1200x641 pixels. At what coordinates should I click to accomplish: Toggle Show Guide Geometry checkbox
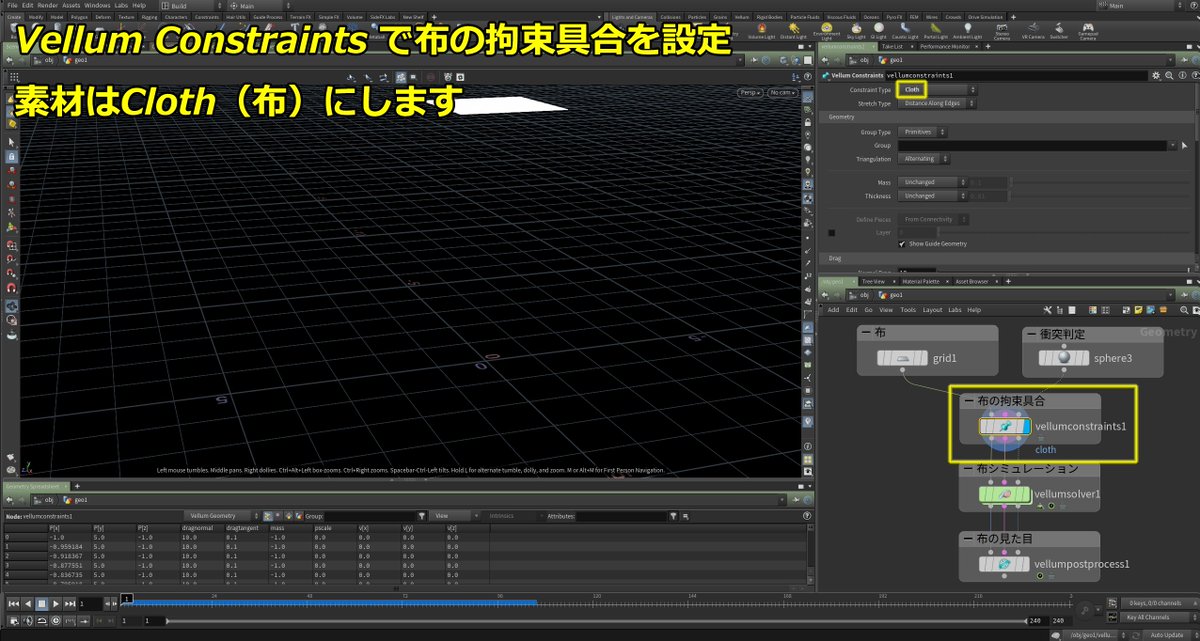903,243
